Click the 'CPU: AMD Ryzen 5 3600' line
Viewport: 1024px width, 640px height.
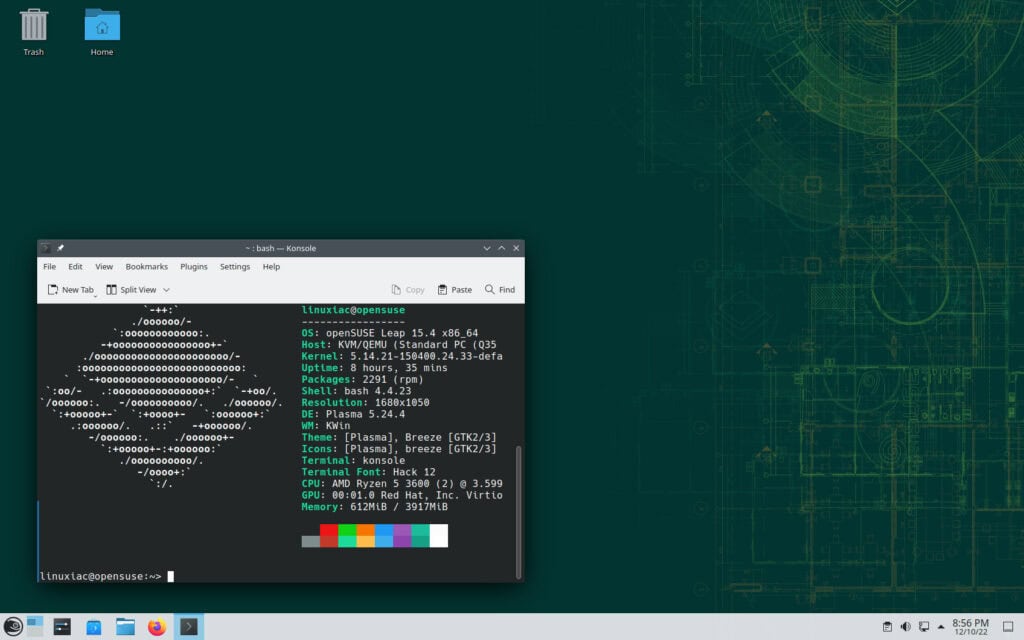click(402, 483)
